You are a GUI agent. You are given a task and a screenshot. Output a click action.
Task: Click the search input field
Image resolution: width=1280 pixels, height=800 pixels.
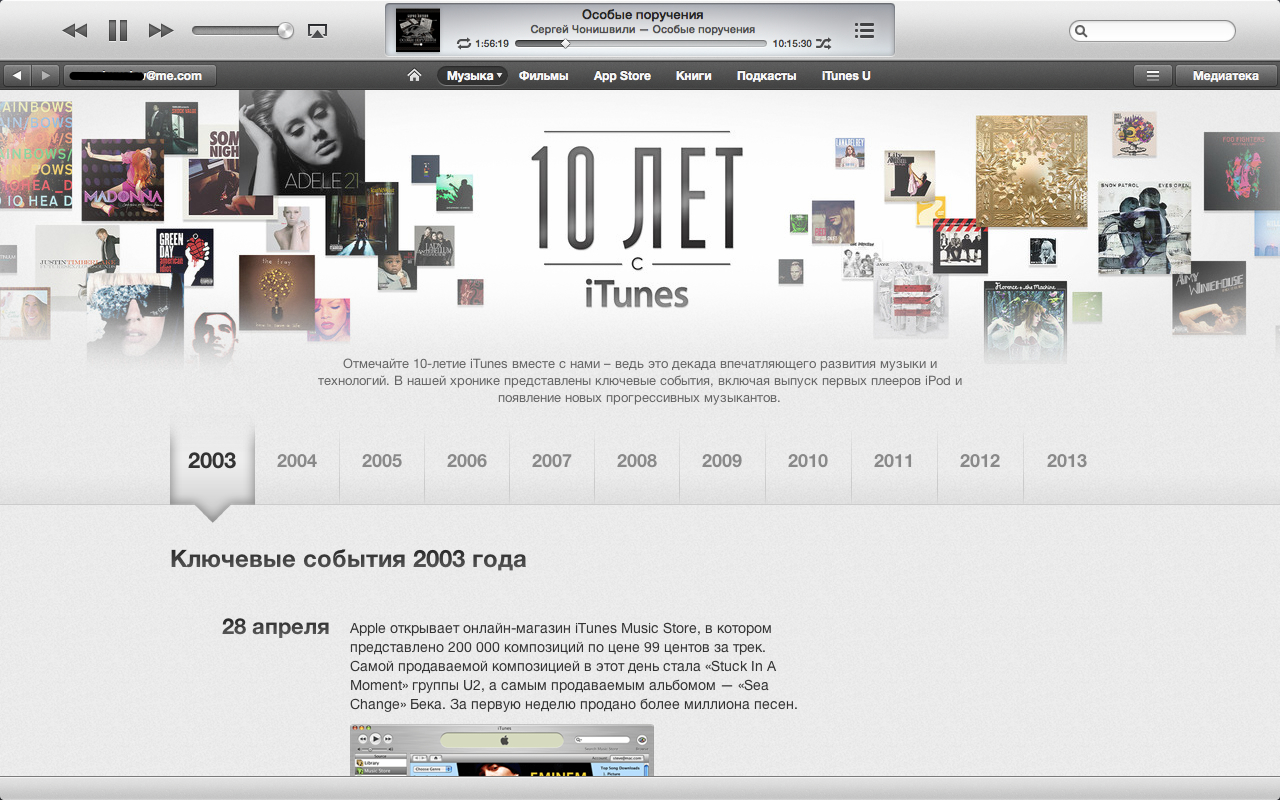pyautogui.click(x=1158, y=31)
